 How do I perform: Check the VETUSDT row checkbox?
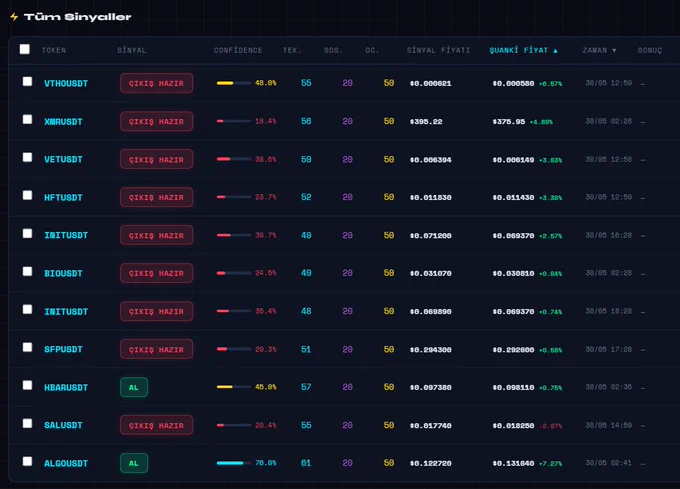pyautogui.click(x=27, y=157)
